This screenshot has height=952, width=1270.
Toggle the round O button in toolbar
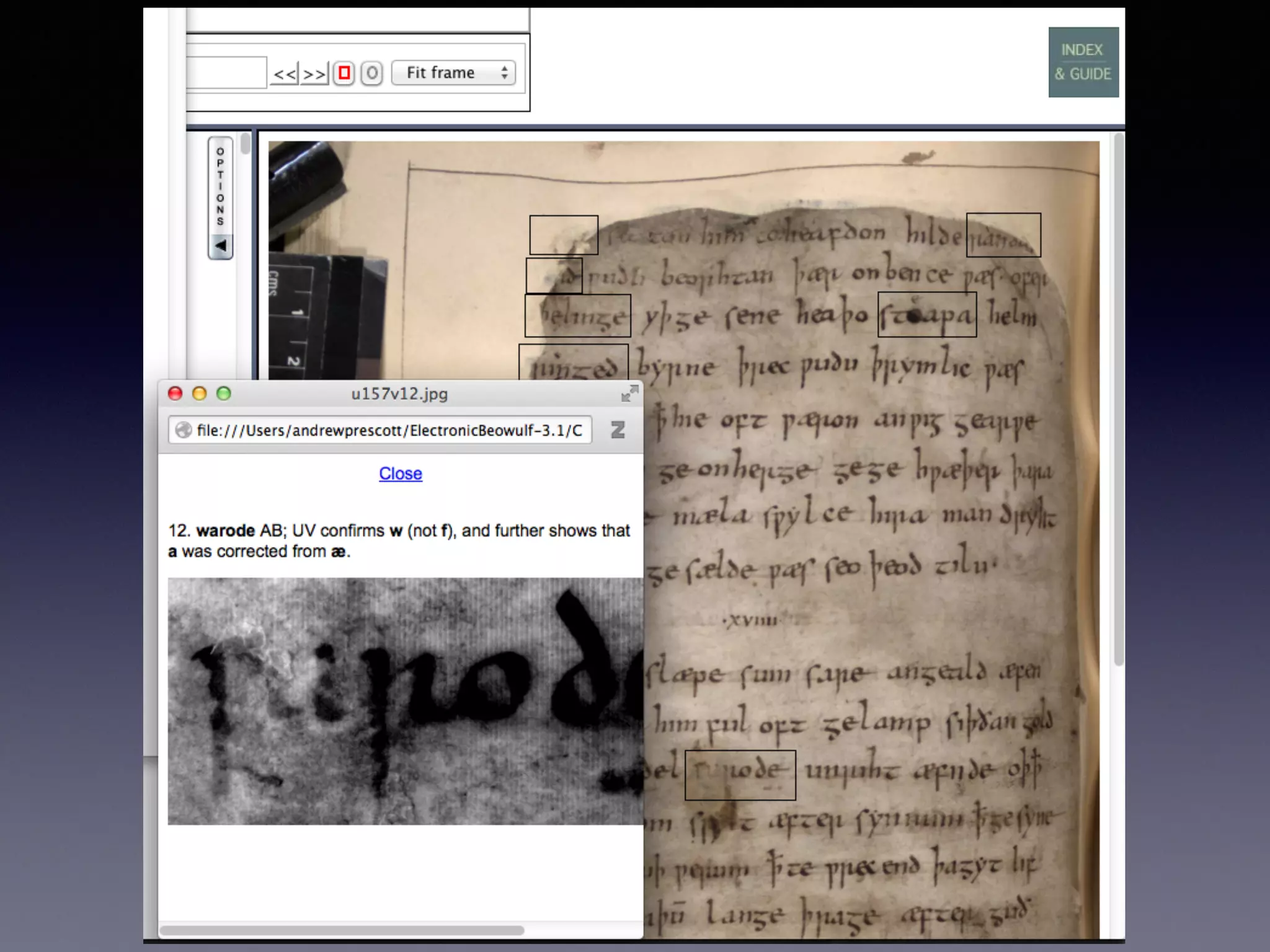(371, 73)
